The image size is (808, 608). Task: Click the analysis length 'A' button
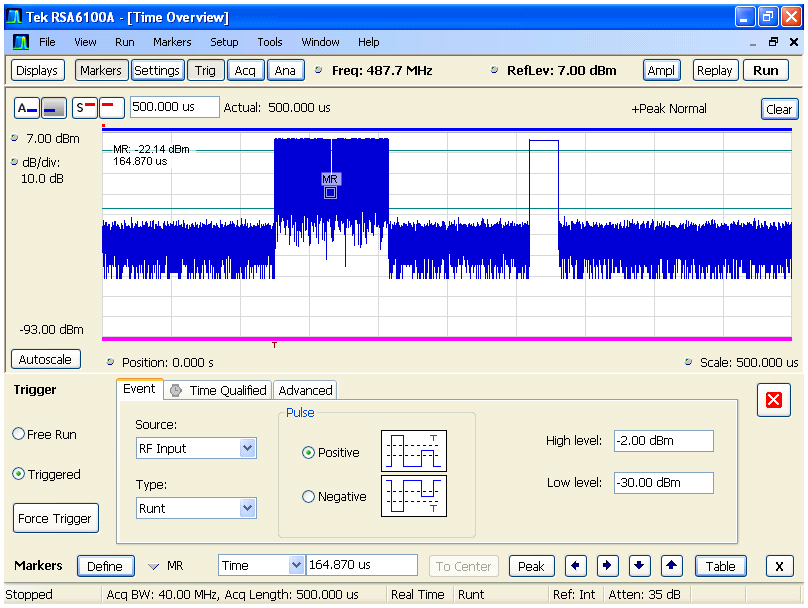(27, 109)
